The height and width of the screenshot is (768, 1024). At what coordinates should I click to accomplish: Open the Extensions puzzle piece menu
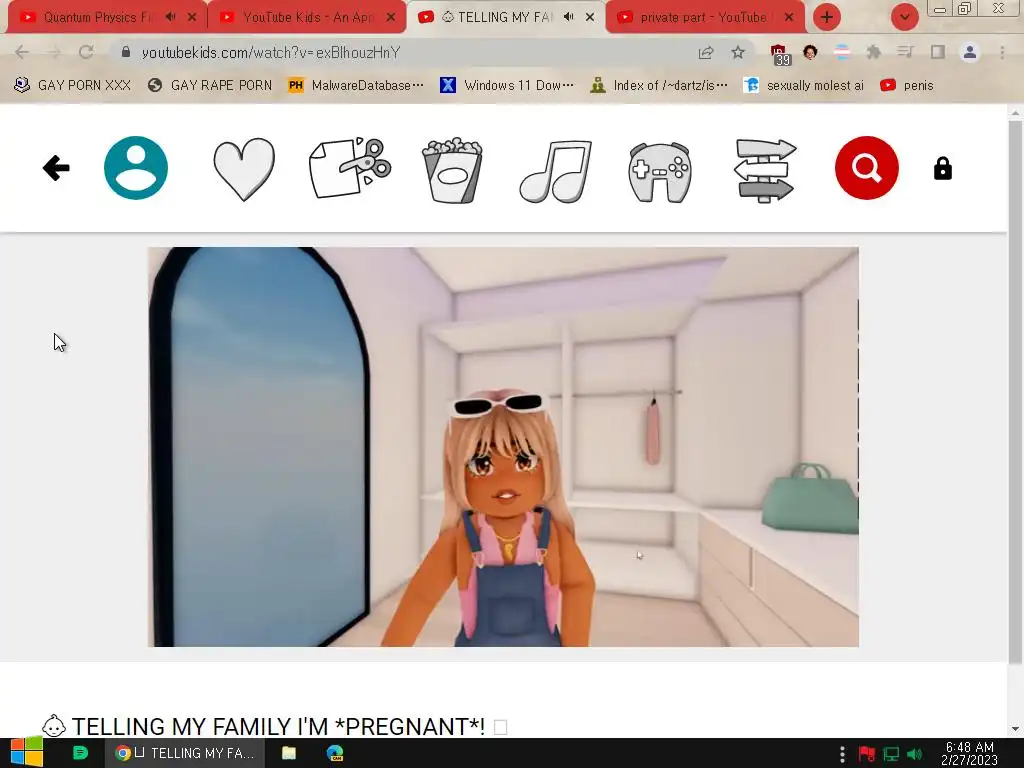pos(874,52)
